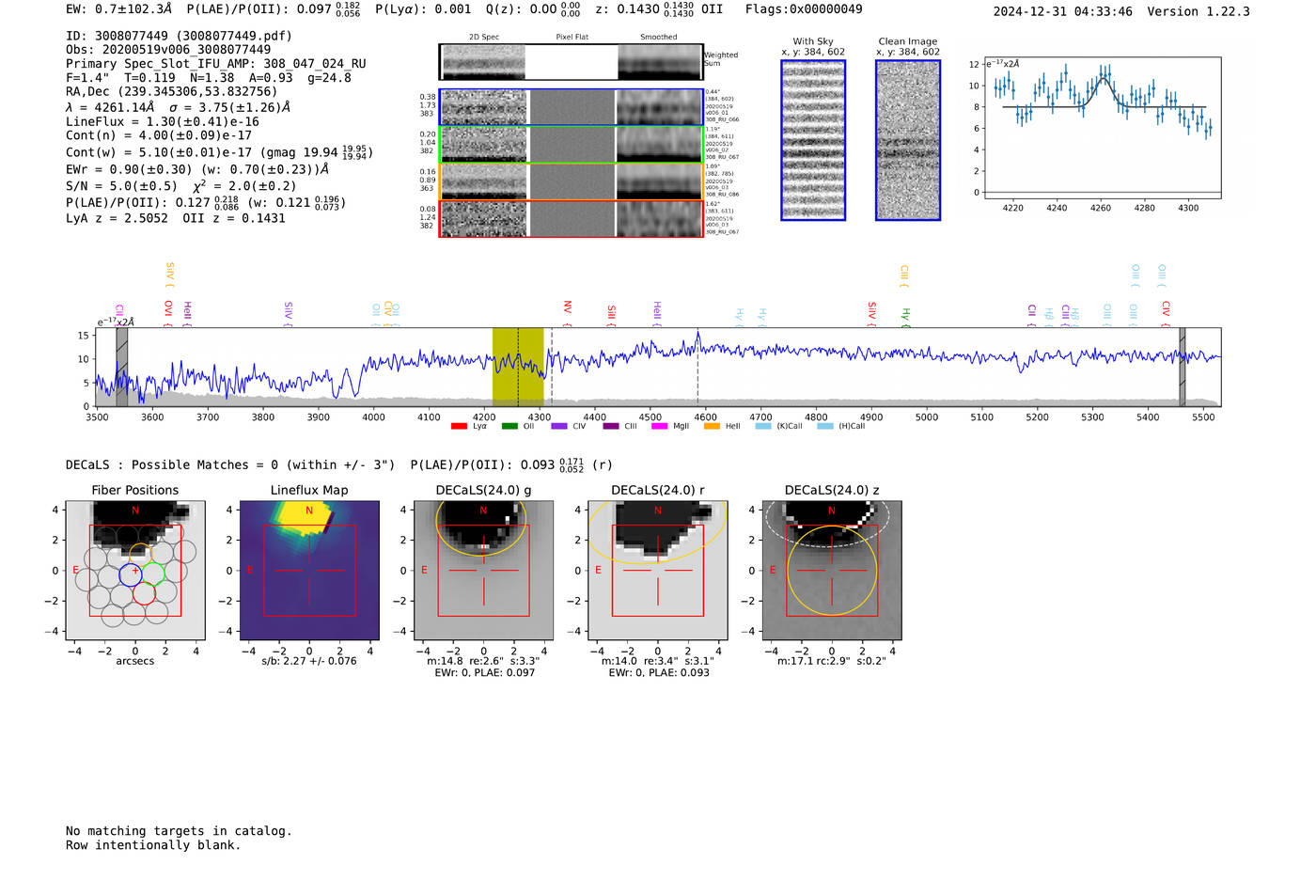Click the "No matching targets in catalog" text

179,831
